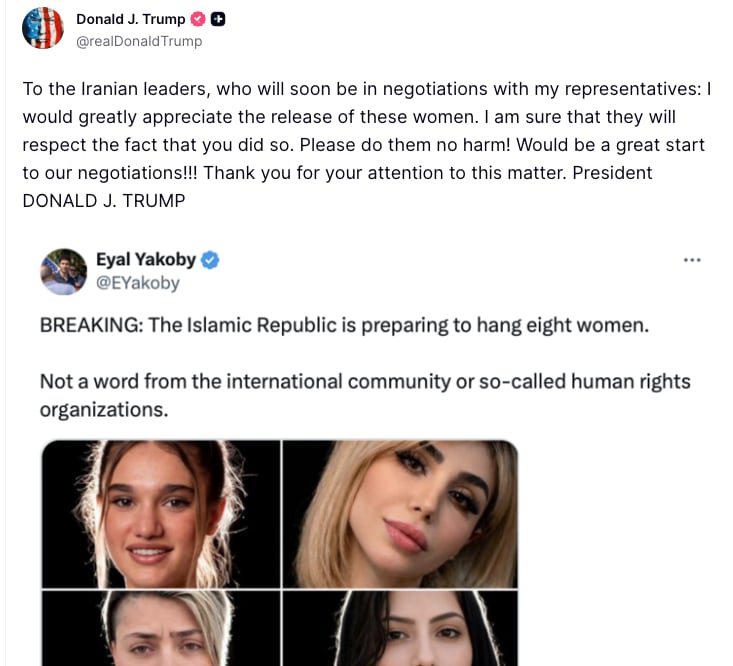This screenshot has width=733, height=666.
Task: Click Donald J. Trump's profile avatar
Action: click(x=43, y=28)
